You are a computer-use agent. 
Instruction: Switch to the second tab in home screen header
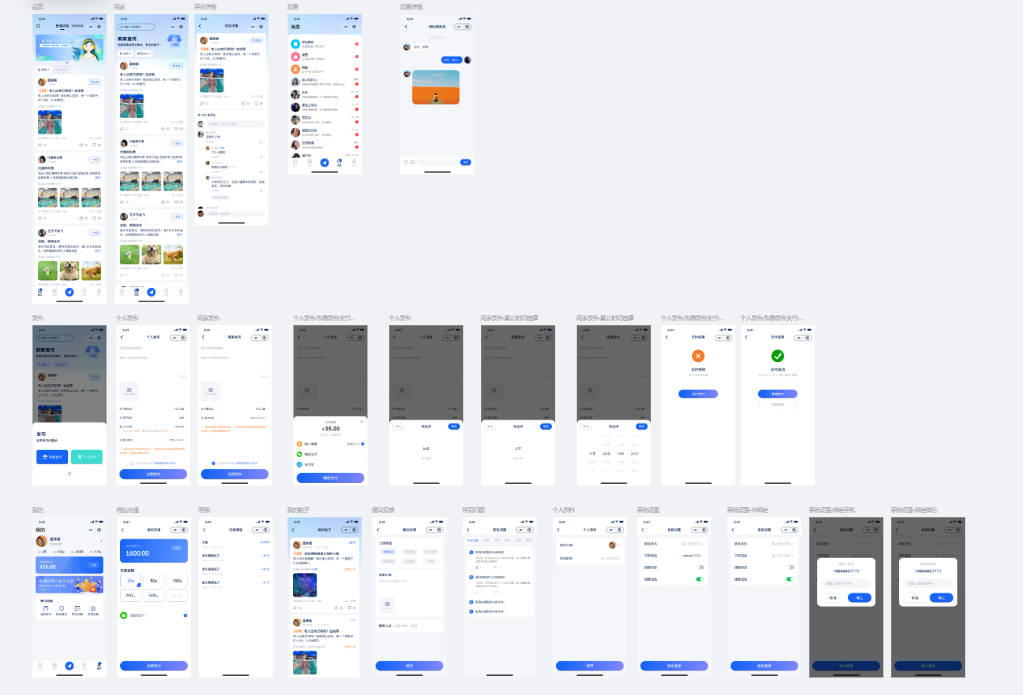(x=78, y=26)
